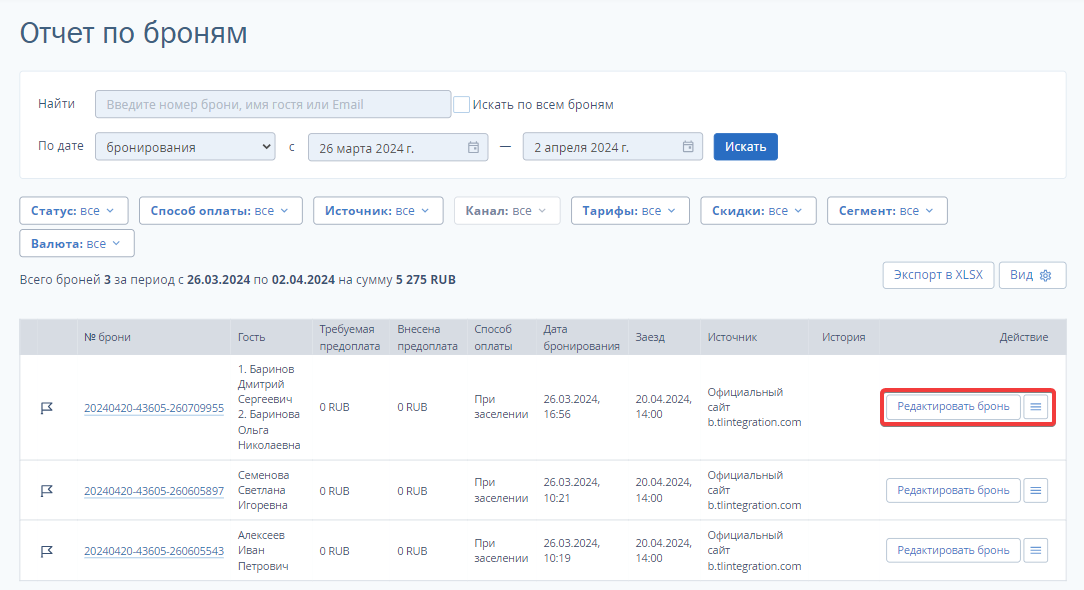
Task: Mark the flag for Алексеев Иван booking
Action: [46, 551]
